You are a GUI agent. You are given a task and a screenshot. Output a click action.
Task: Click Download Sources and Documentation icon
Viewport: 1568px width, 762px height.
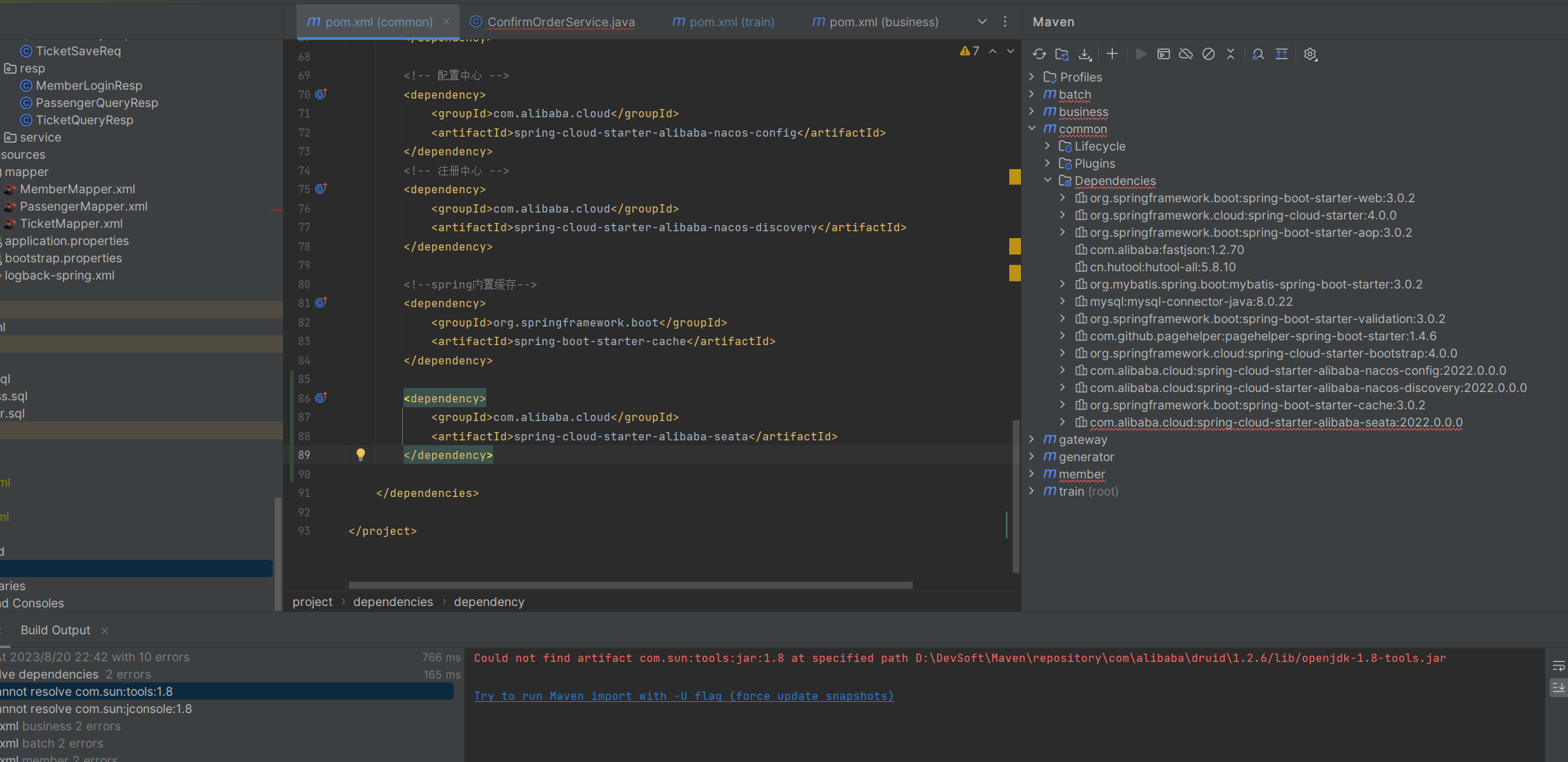1085,54
